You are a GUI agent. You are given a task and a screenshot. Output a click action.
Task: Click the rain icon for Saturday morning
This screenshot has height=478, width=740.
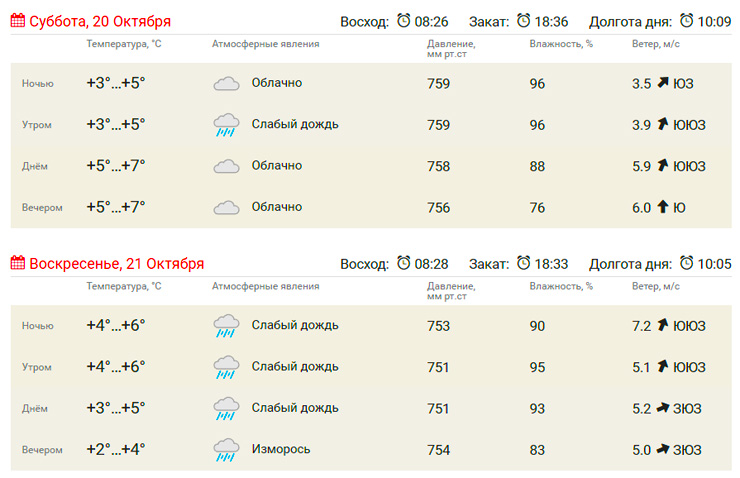point(227,126)
